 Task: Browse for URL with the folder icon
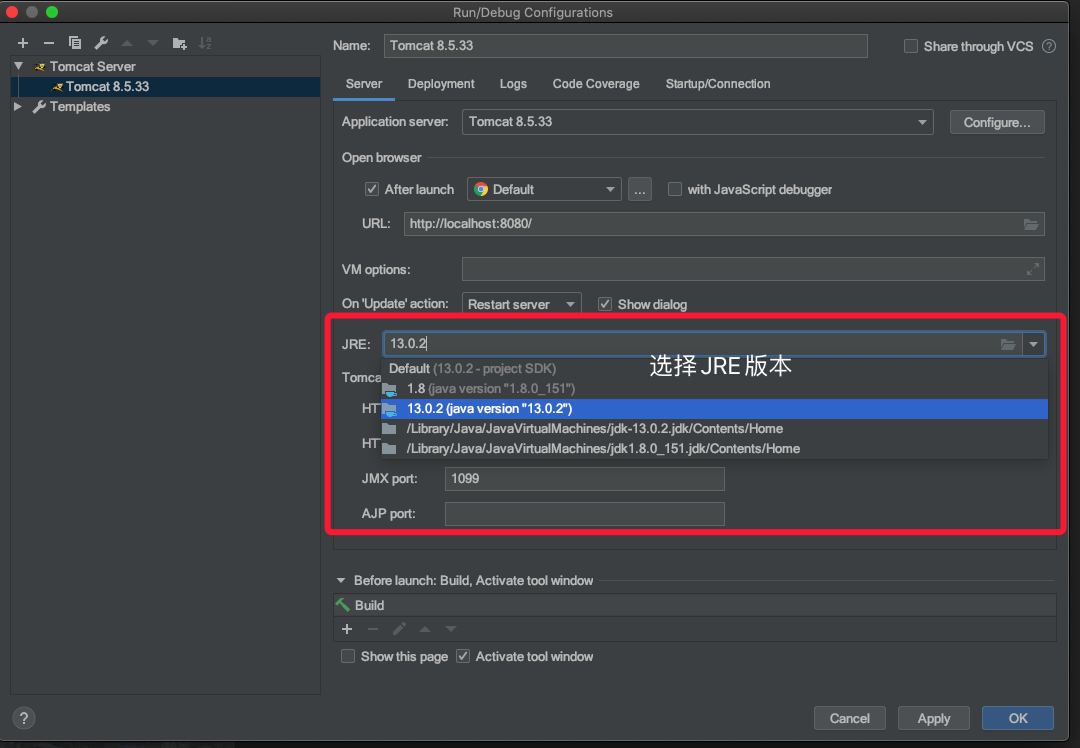pos(1030,225)
